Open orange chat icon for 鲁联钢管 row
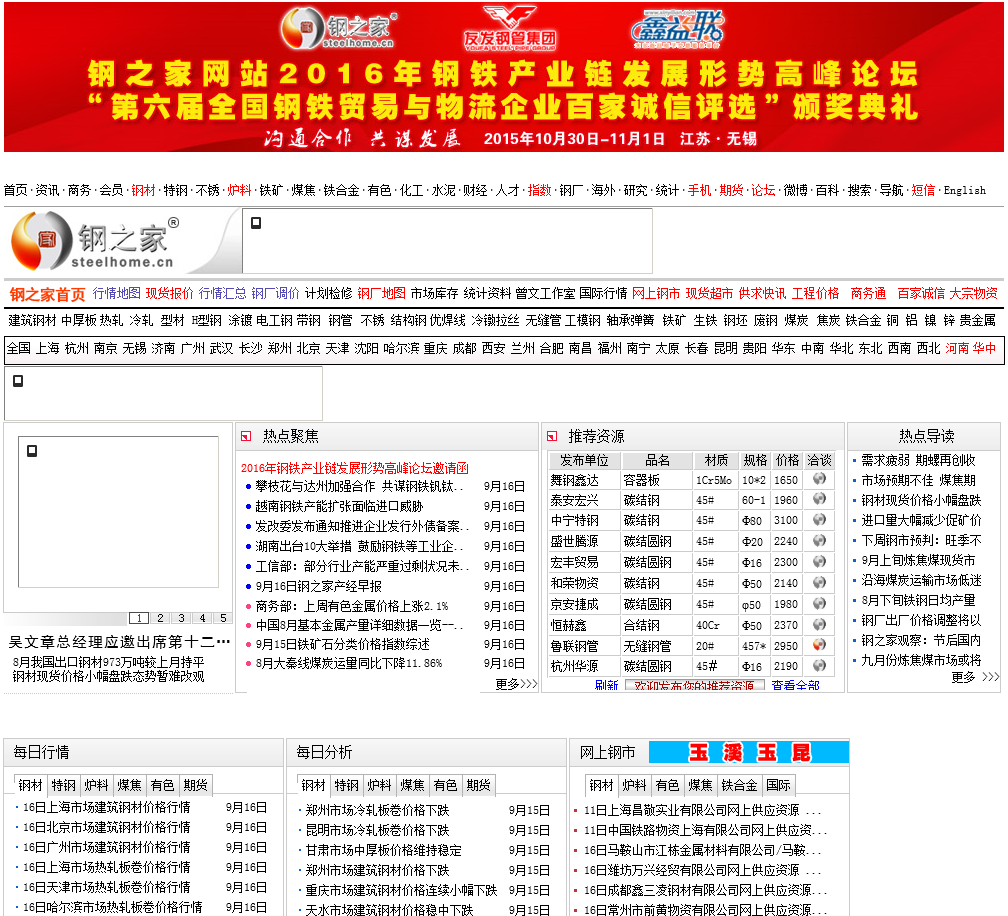The width and height of the screenshot is (1008, 916). (819, 645)
